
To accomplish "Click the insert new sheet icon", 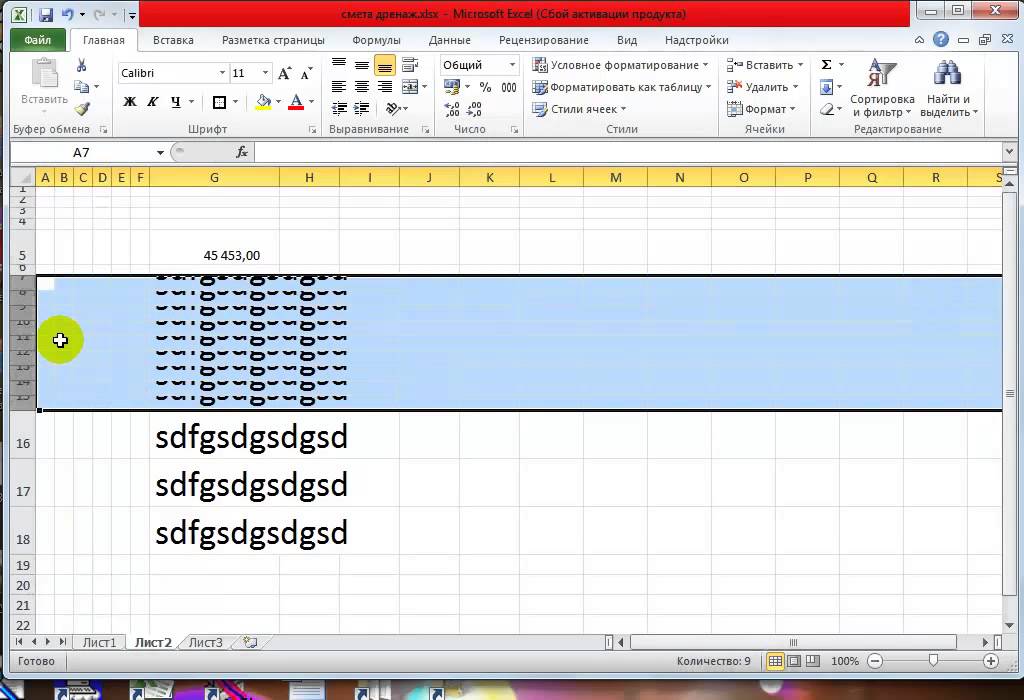I will 250,643.
